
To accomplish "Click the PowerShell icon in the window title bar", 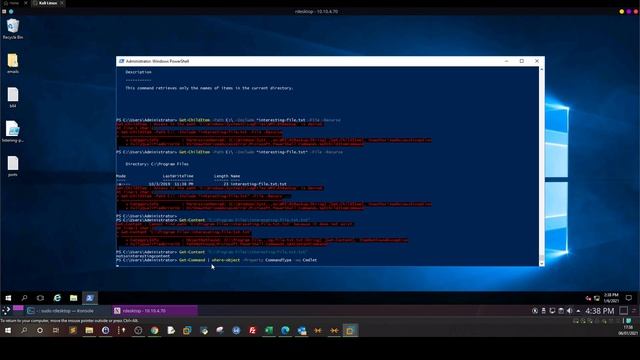I will (x=121, y=61).
